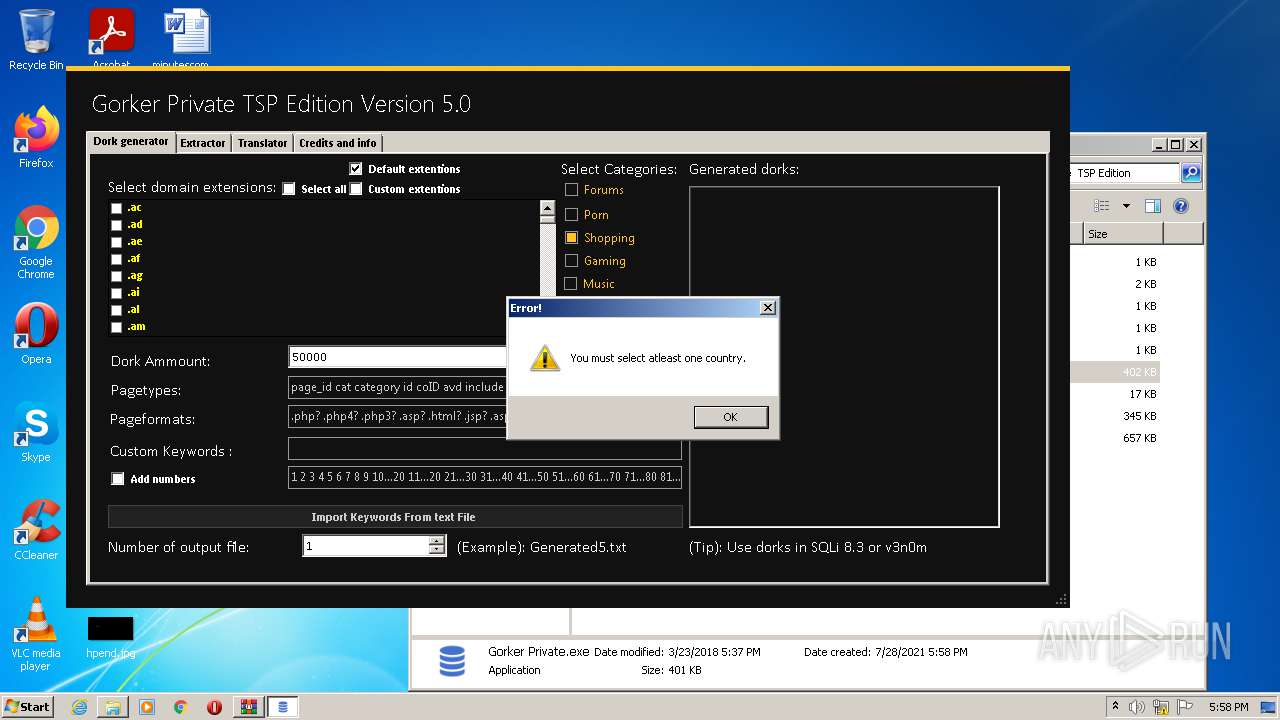Open the Credits and info tab
Viewport: 1280px width, 720px height.
[x=338, y=143]
